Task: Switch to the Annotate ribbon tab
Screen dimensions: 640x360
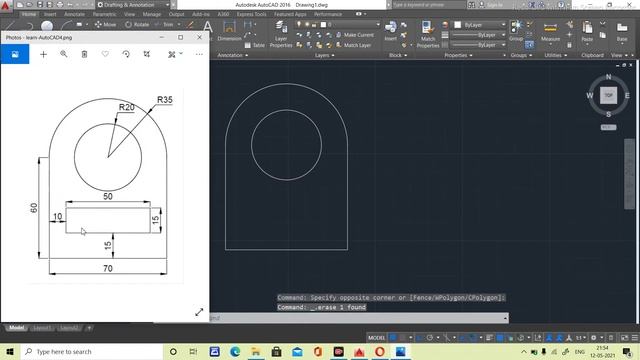Action: pos(74,14)
